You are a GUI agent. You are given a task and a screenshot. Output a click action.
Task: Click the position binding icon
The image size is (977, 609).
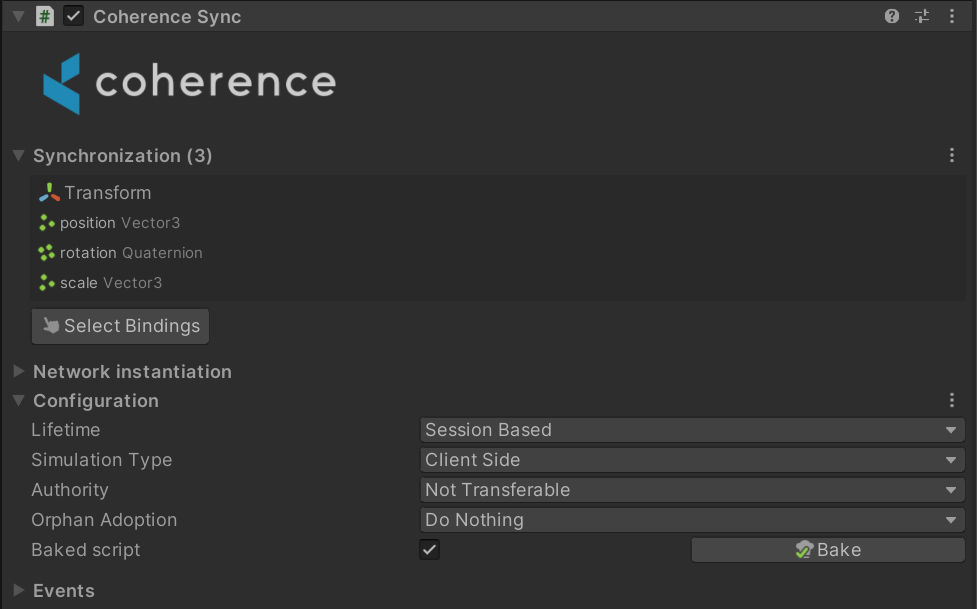(x=47, y=223)
